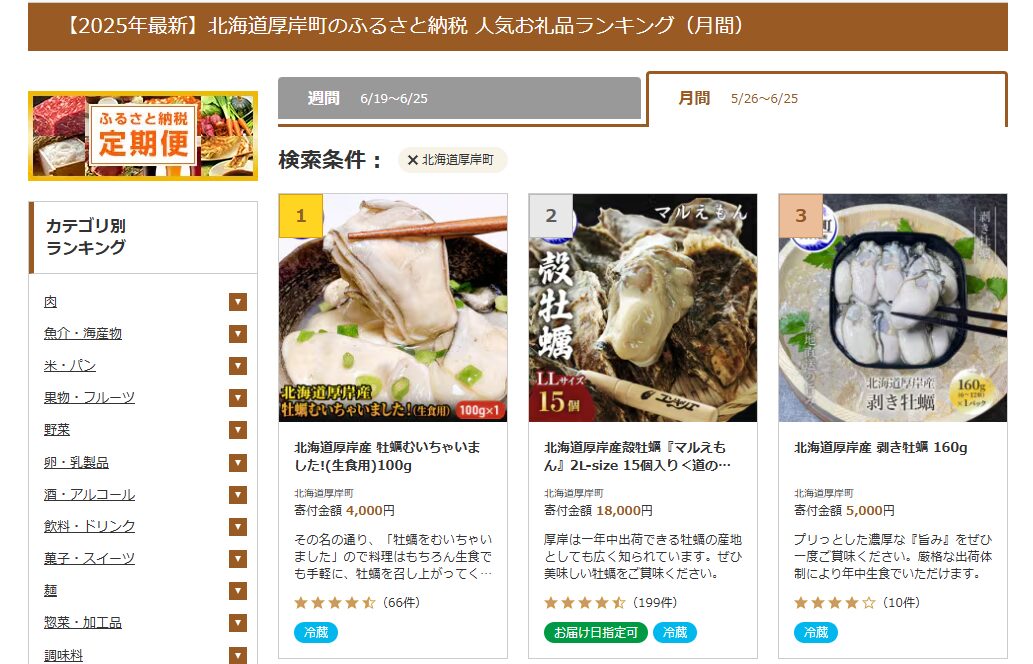
Task: Click the arrow icon beside 野菜
Action: [x=238, y=430]
